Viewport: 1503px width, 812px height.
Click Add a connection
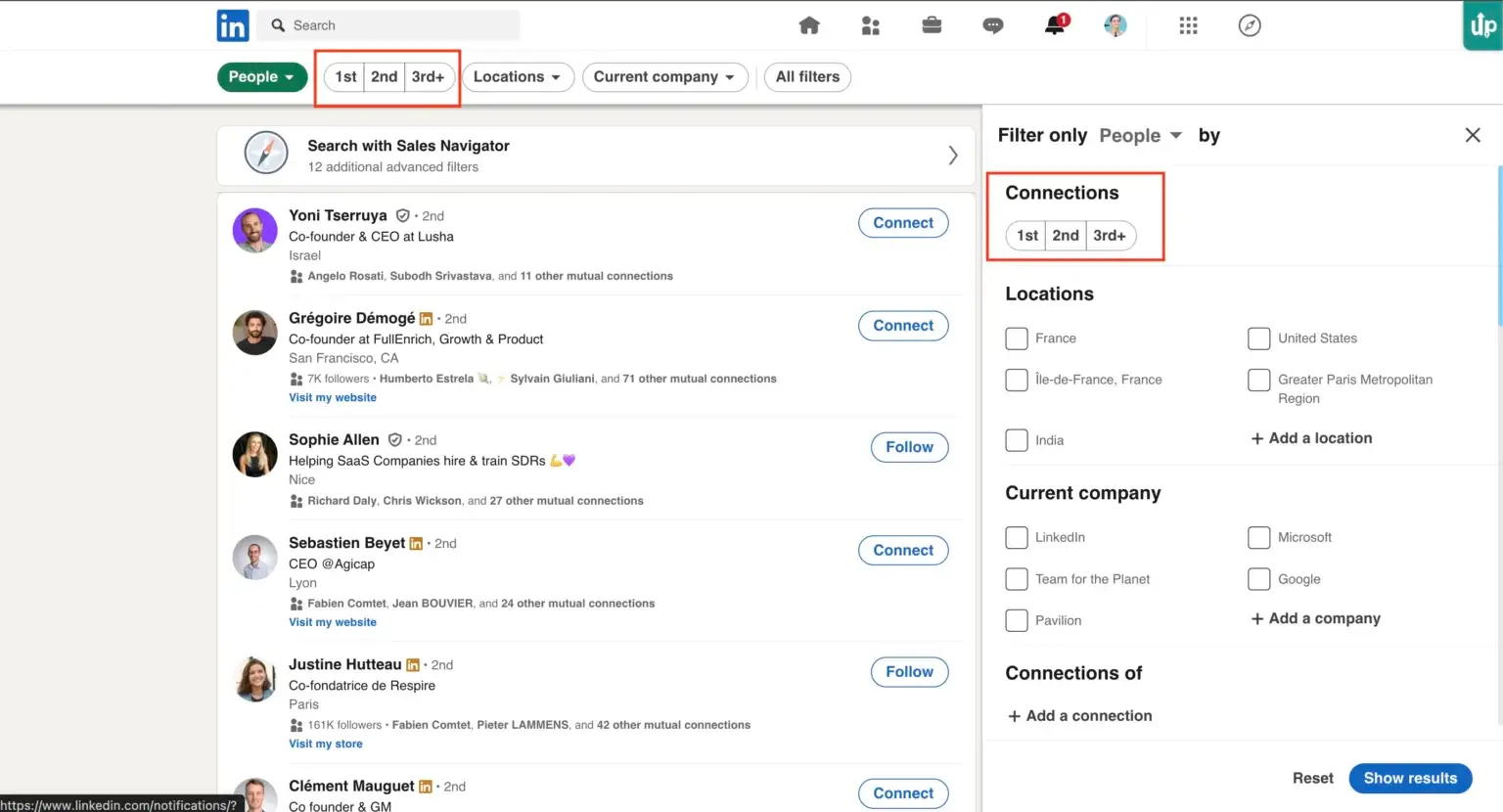[1079, 716]
